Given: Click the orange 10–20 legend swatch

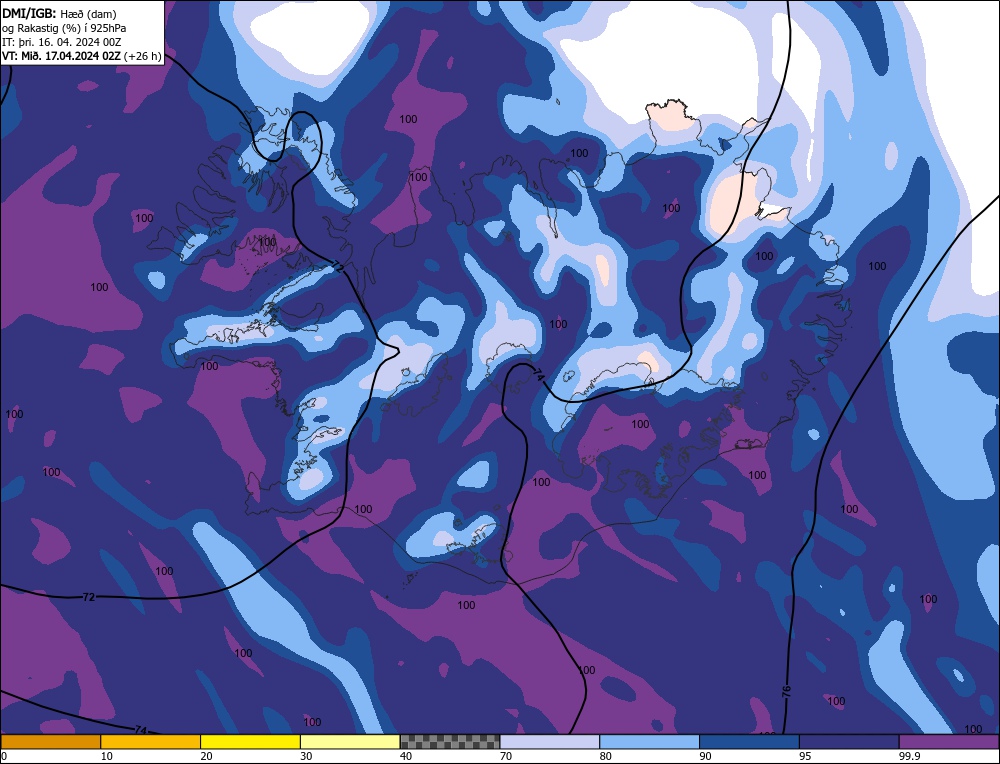Looking at the screenshot, I should tap(151, 742).
